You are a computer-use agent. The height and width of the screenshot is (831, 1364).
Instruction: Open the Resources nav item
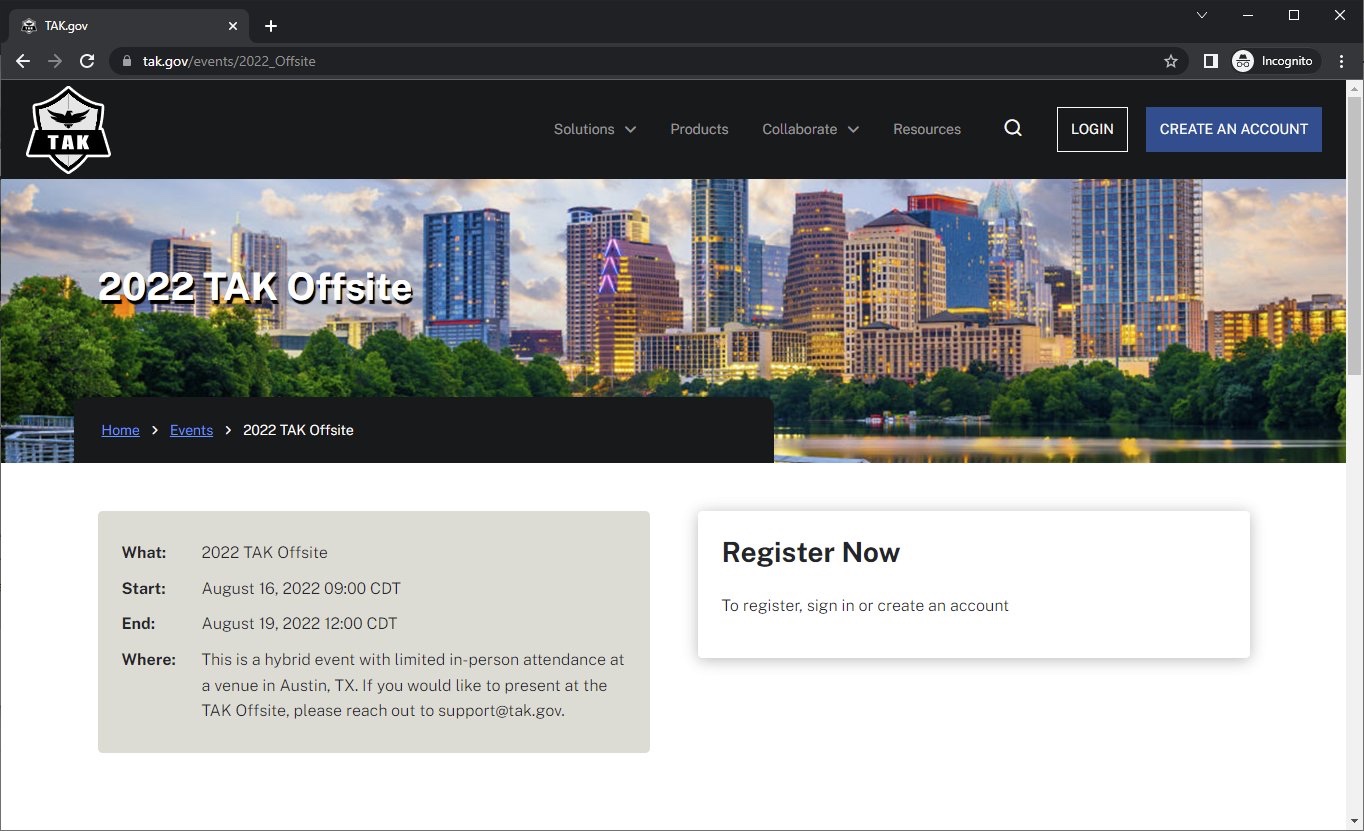[x=927, y=129]
